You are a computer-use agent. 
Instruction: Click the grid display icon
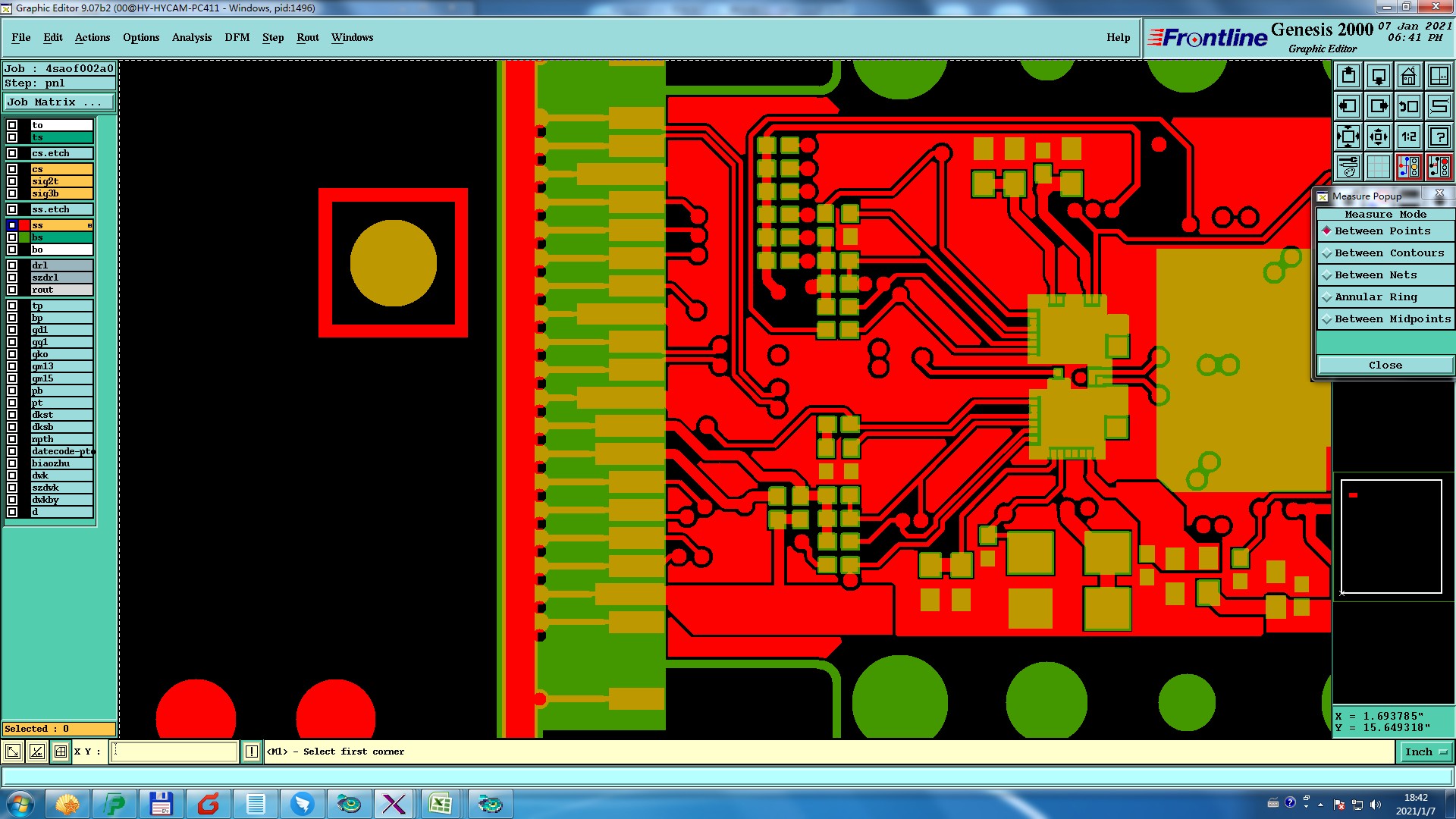[x=1378, y=167]
